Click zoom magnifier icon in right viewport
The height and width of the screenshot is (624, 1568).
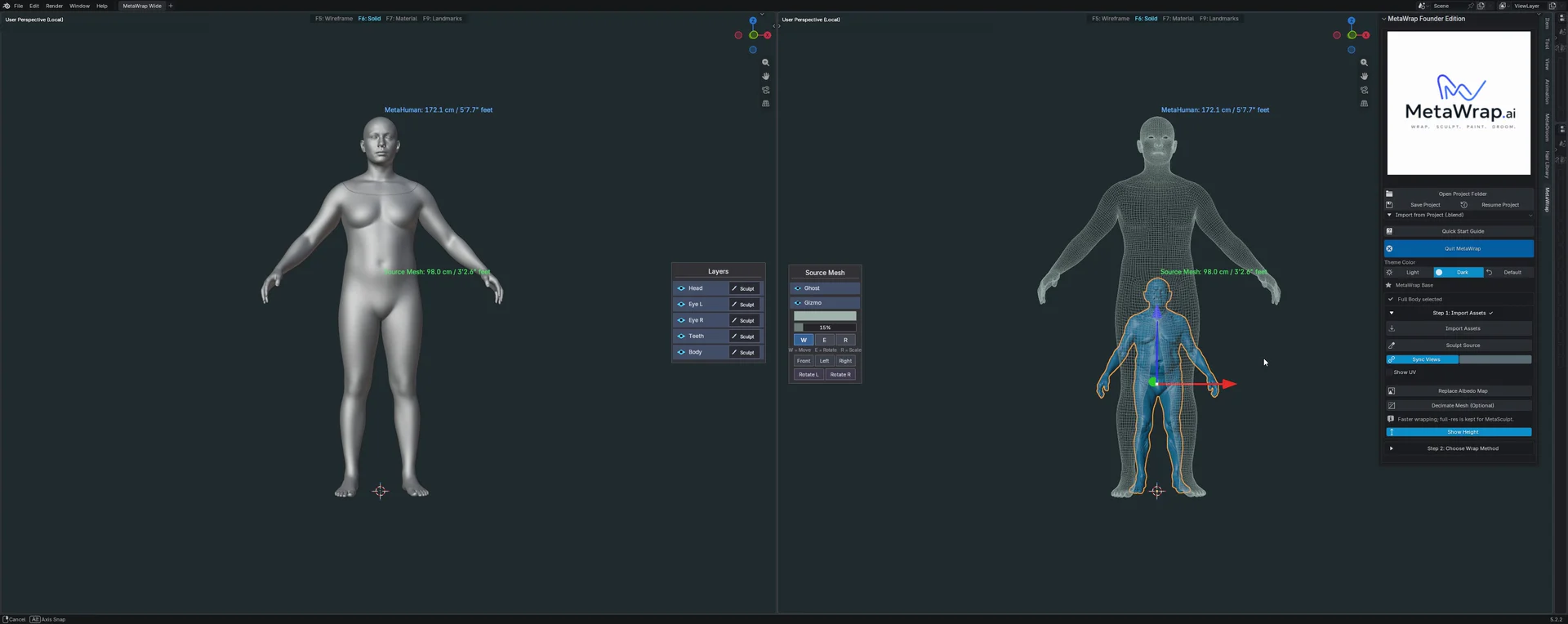coord(1364,63)
